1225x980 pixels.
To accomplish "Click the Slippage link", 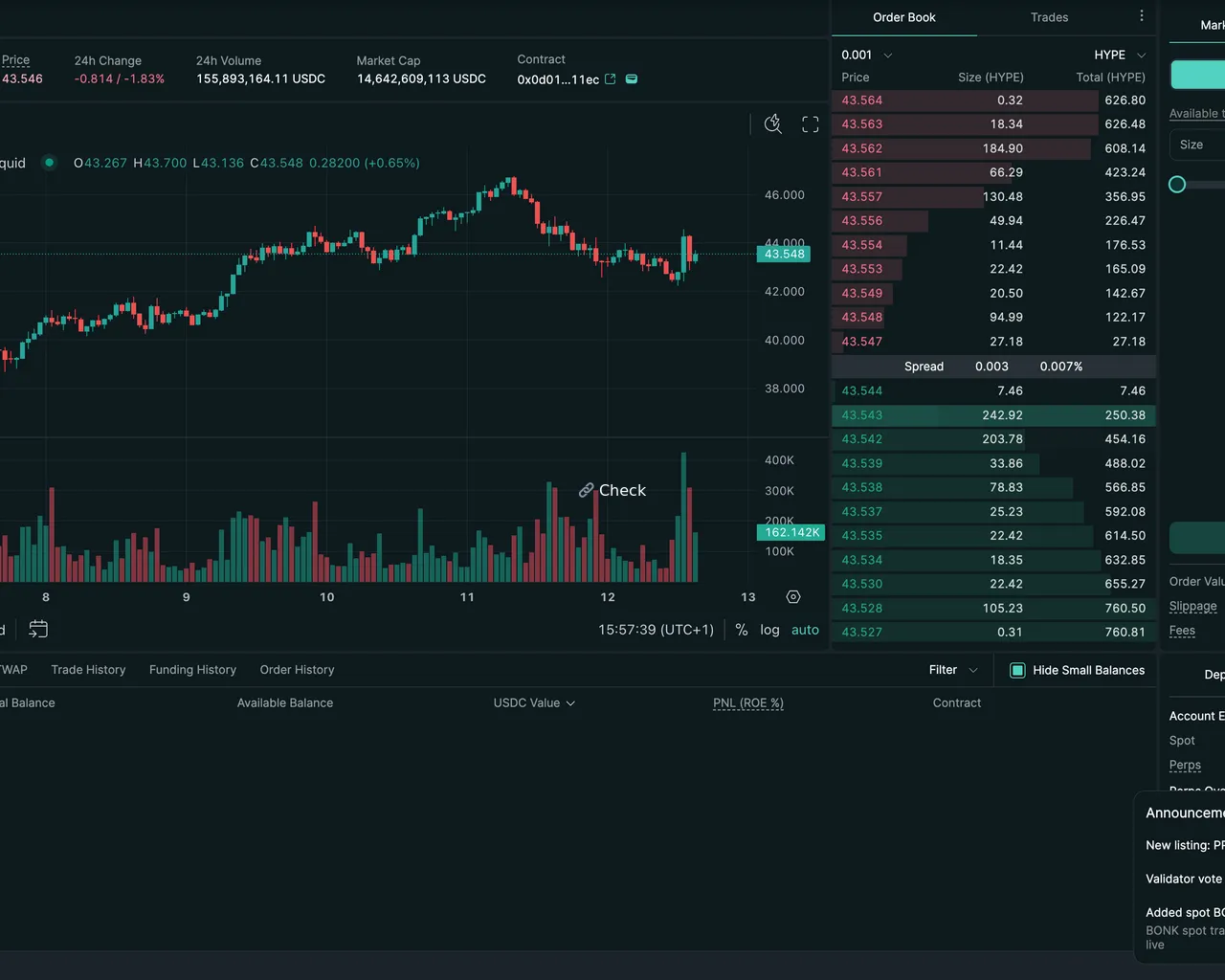I will point(1192,607).
